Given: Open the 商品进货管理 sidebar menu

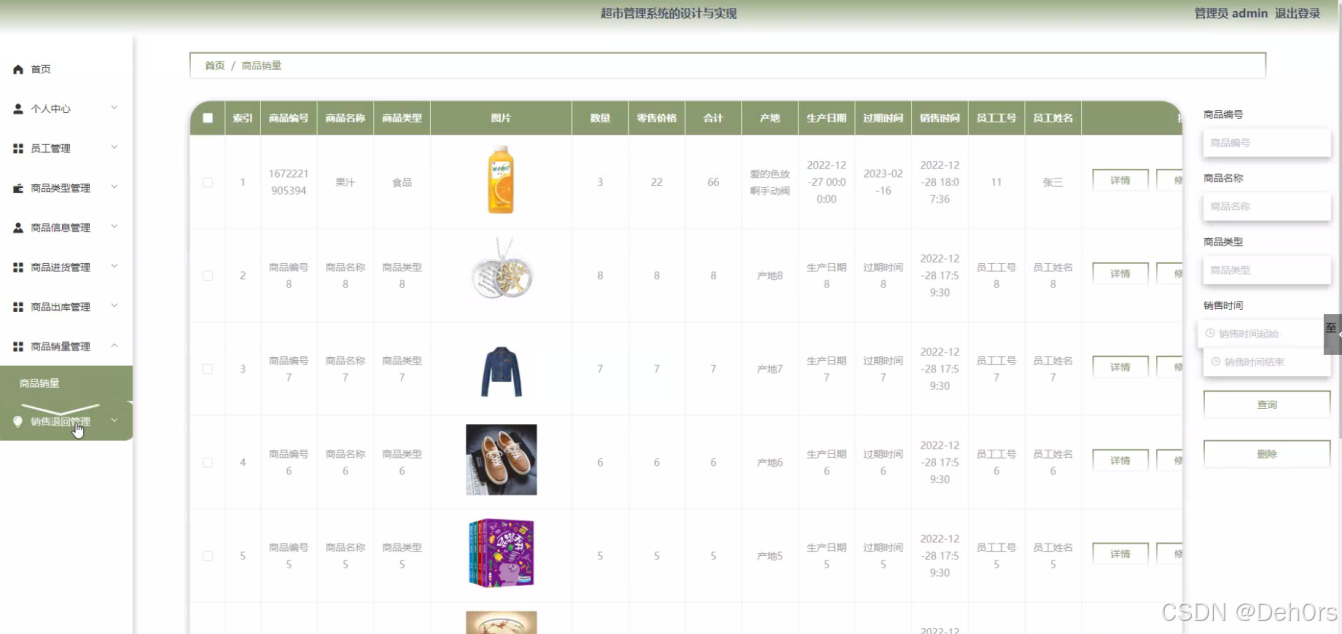Looking at the screenshot, I should tap(66, 267).
